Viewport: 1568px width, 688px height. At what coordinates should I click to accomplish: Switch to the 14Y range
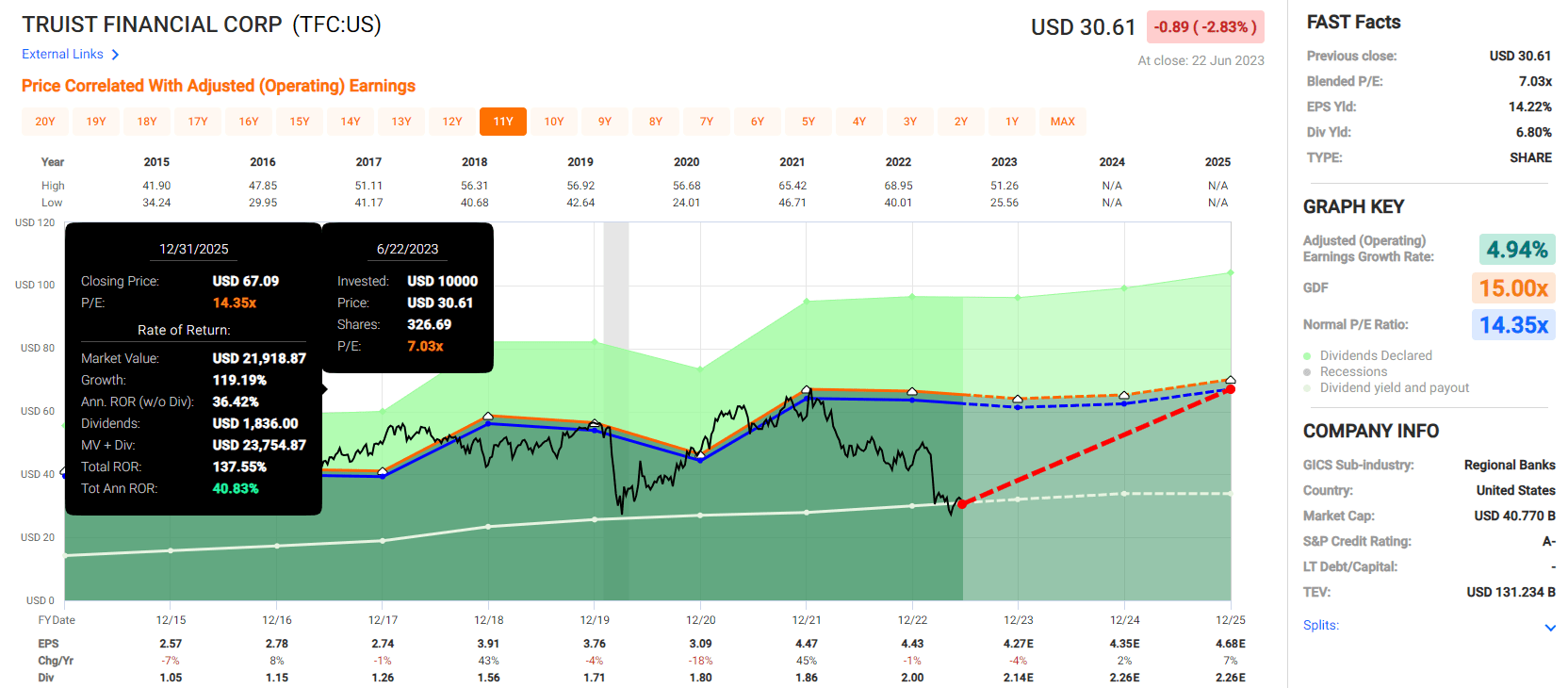pyautogui.click(x=351, y=122)
